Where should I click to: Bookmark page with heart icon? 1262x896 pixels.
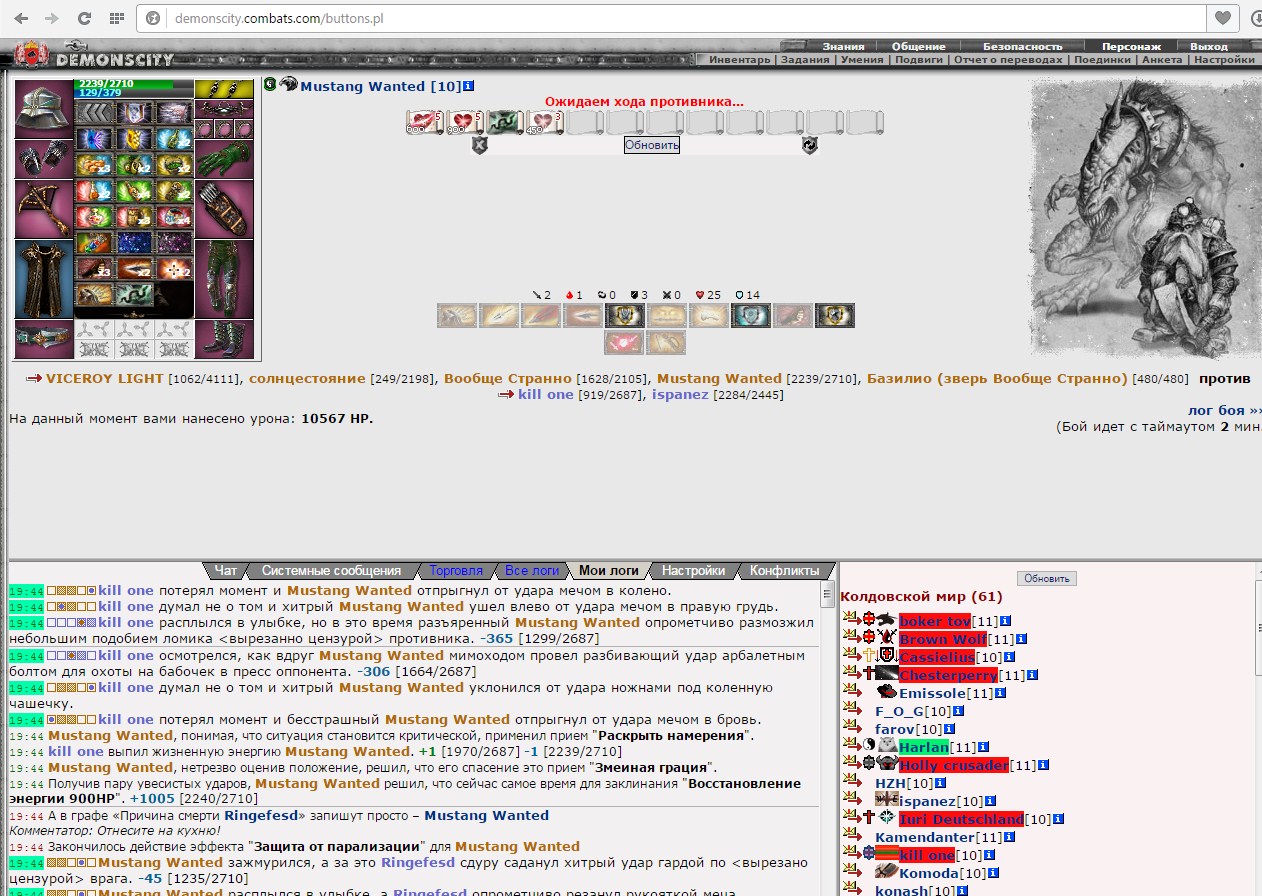click(1222, 17)
